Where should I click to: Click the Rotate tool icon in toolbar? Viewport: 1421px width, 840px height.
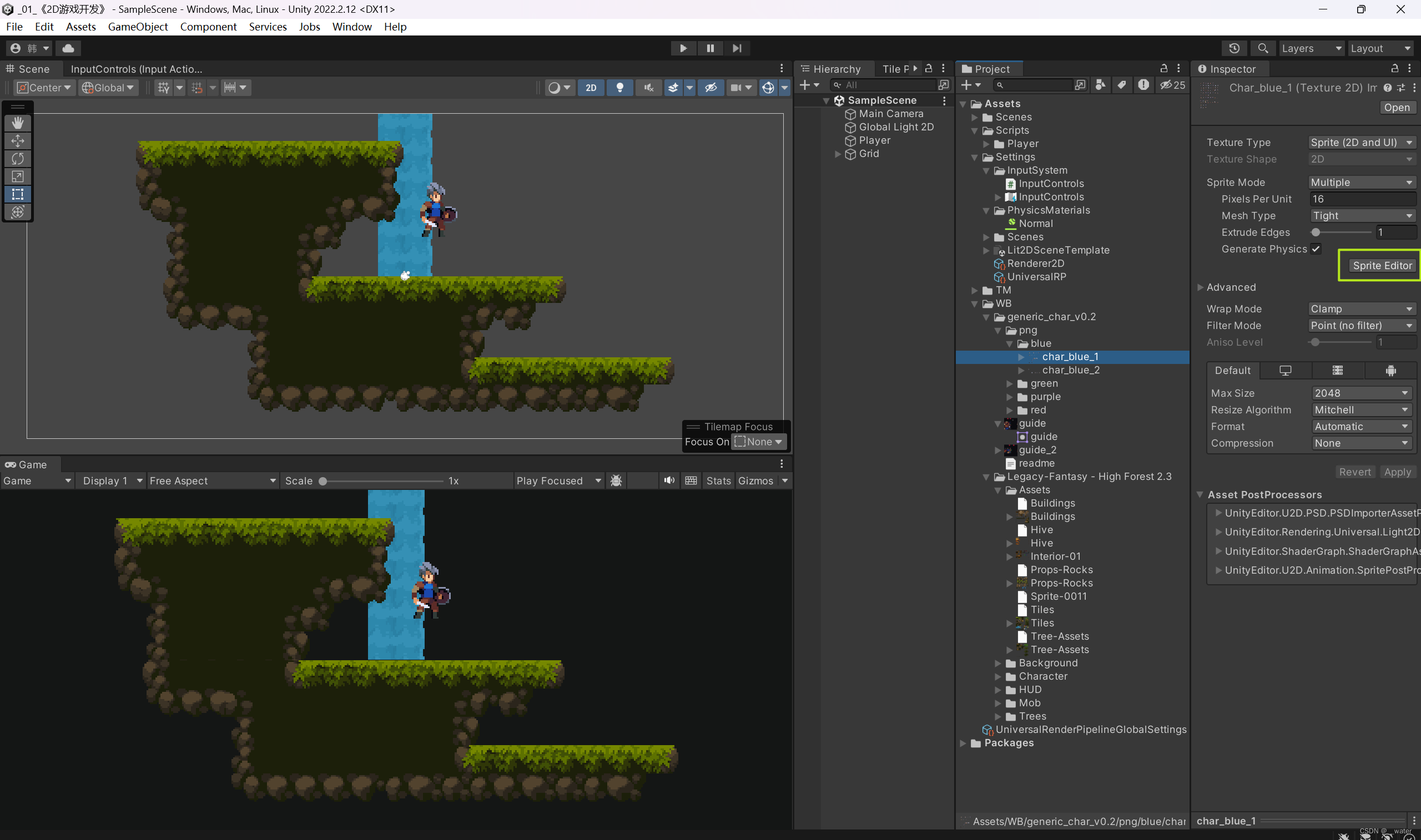click(17, 158)
